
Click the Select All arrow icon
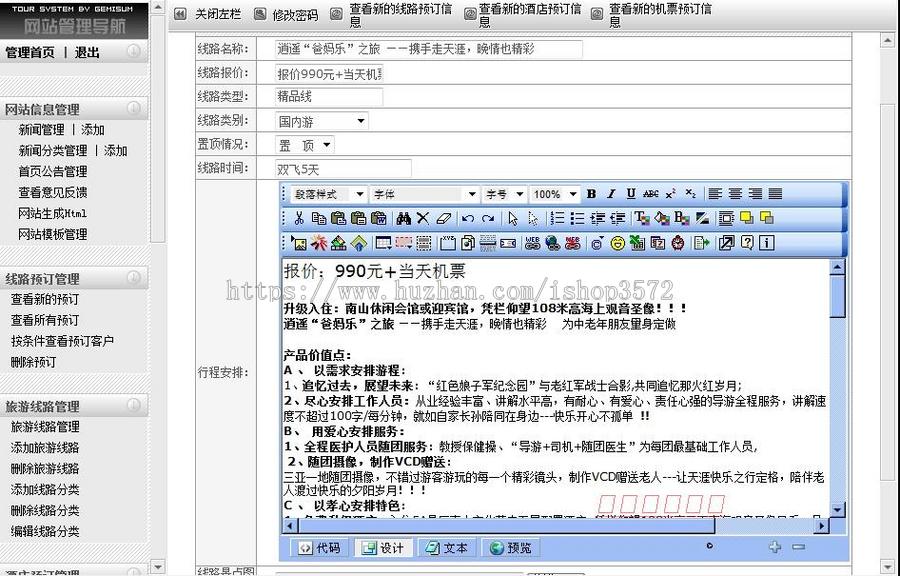(513, 218)
